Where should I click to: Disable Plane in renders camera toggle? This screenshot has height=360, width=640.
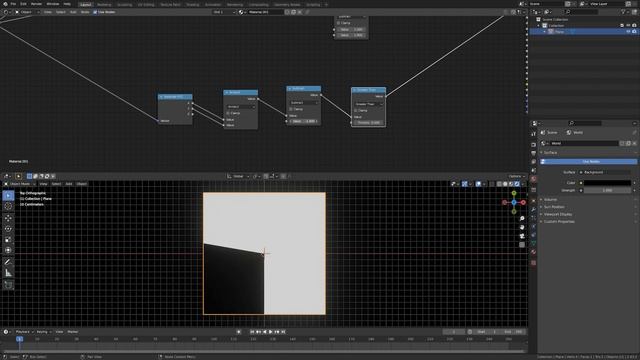tap(634, 31)
